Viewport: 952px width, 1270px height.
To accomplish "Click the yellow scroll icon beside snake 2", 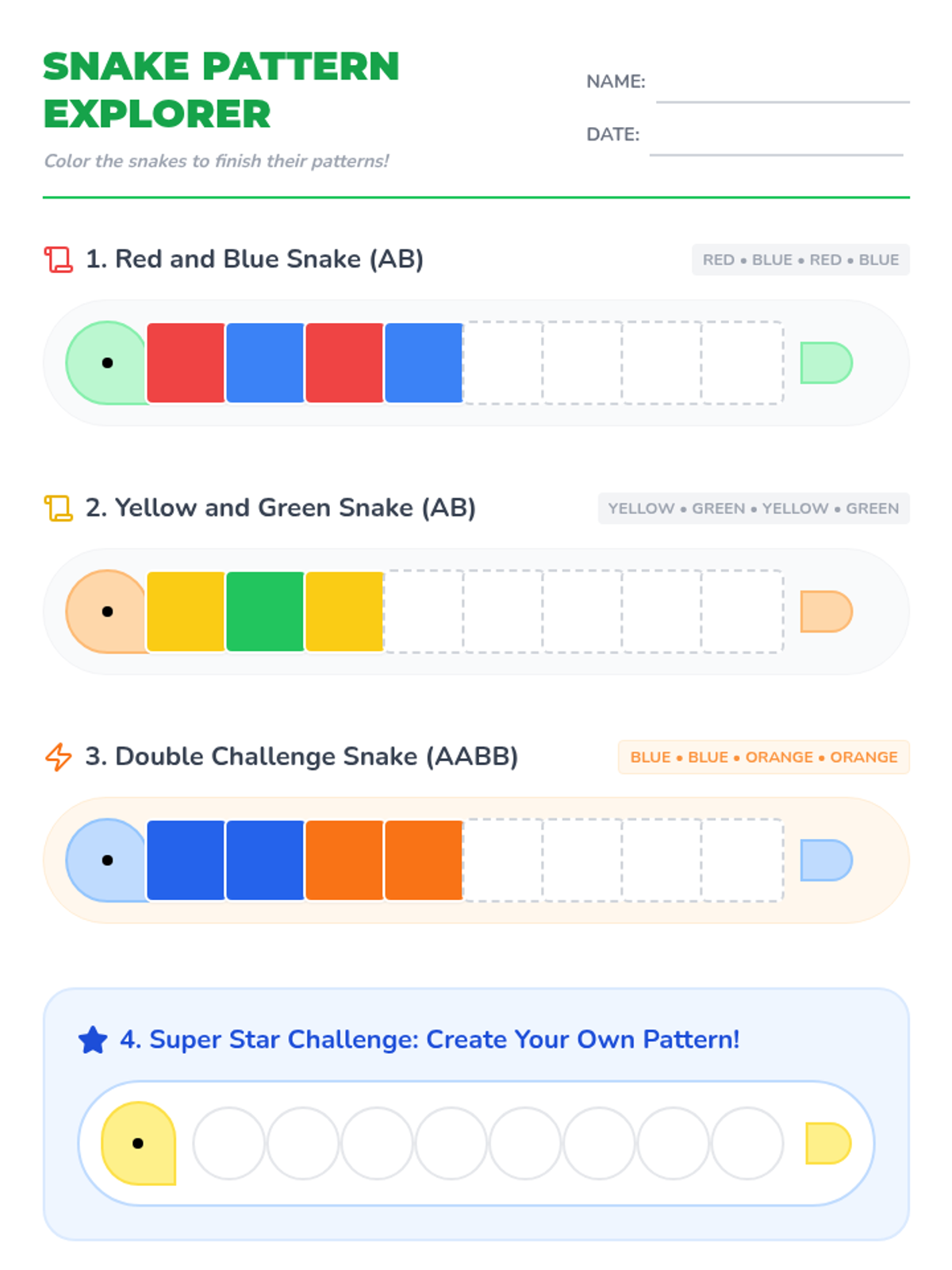I will (58, 508).
